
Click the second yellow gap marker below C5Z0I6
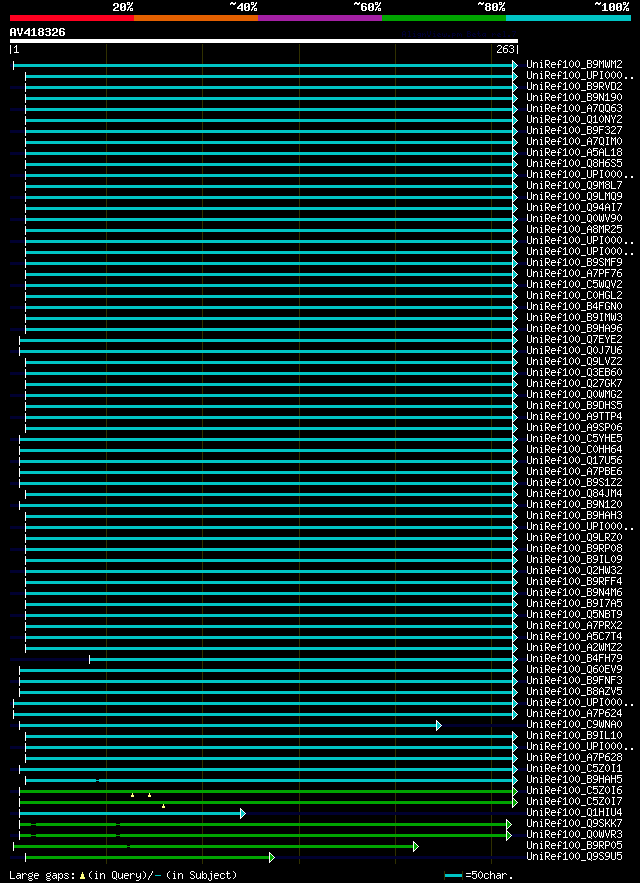click(149, 795)
